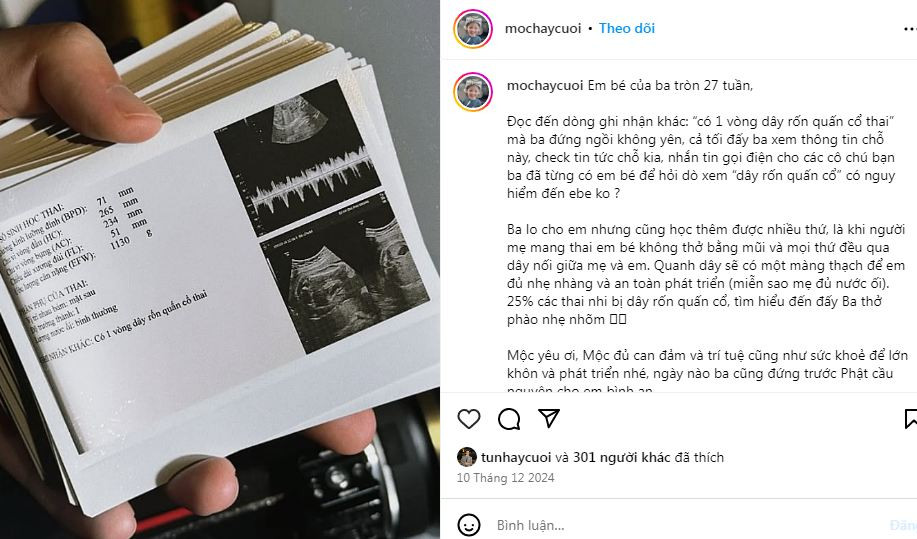Save the post with bookmark icon
The image size is (917, 539).
(911, 419)
